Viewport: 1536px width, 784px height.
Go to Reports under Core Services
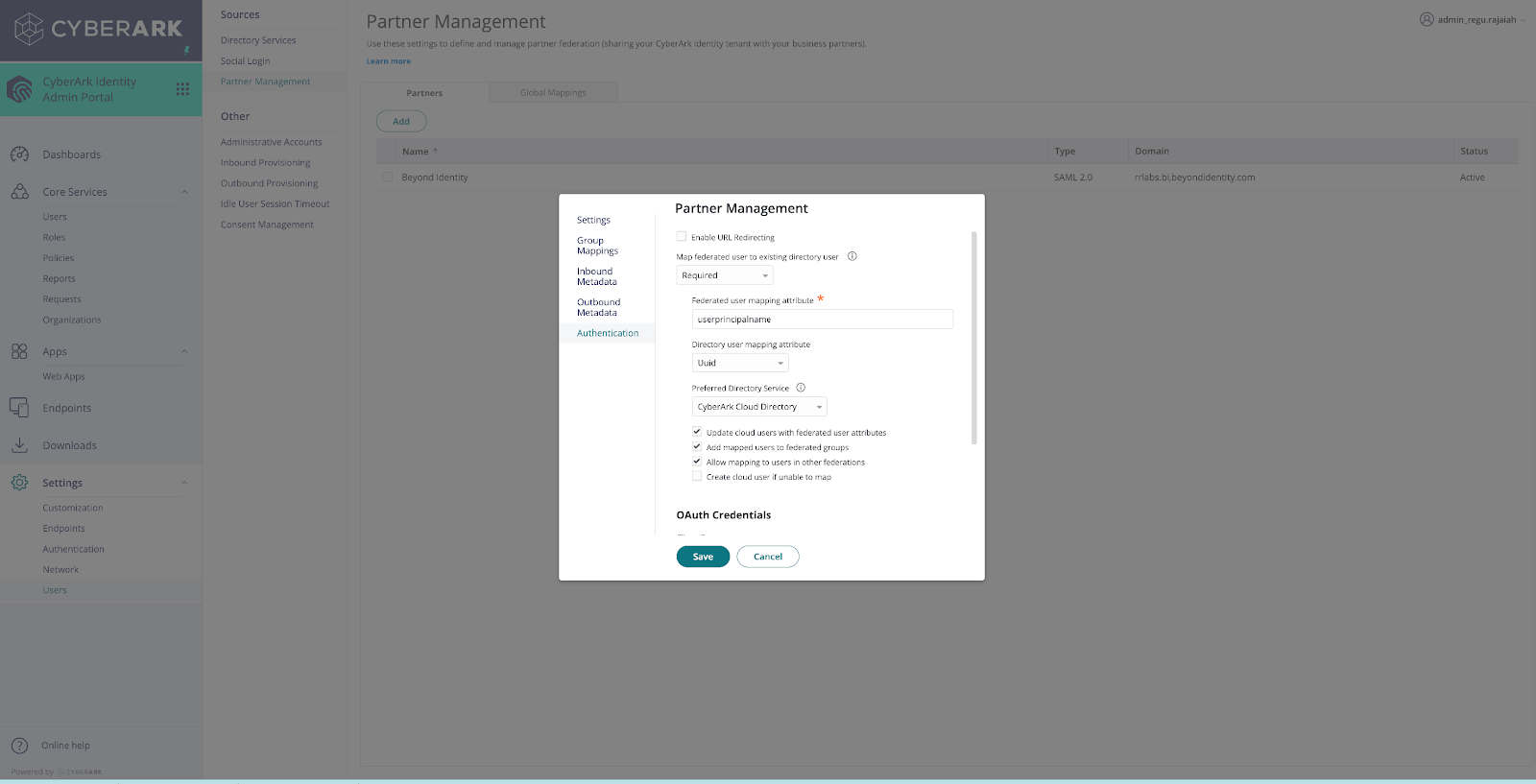(x=59, y=278)
